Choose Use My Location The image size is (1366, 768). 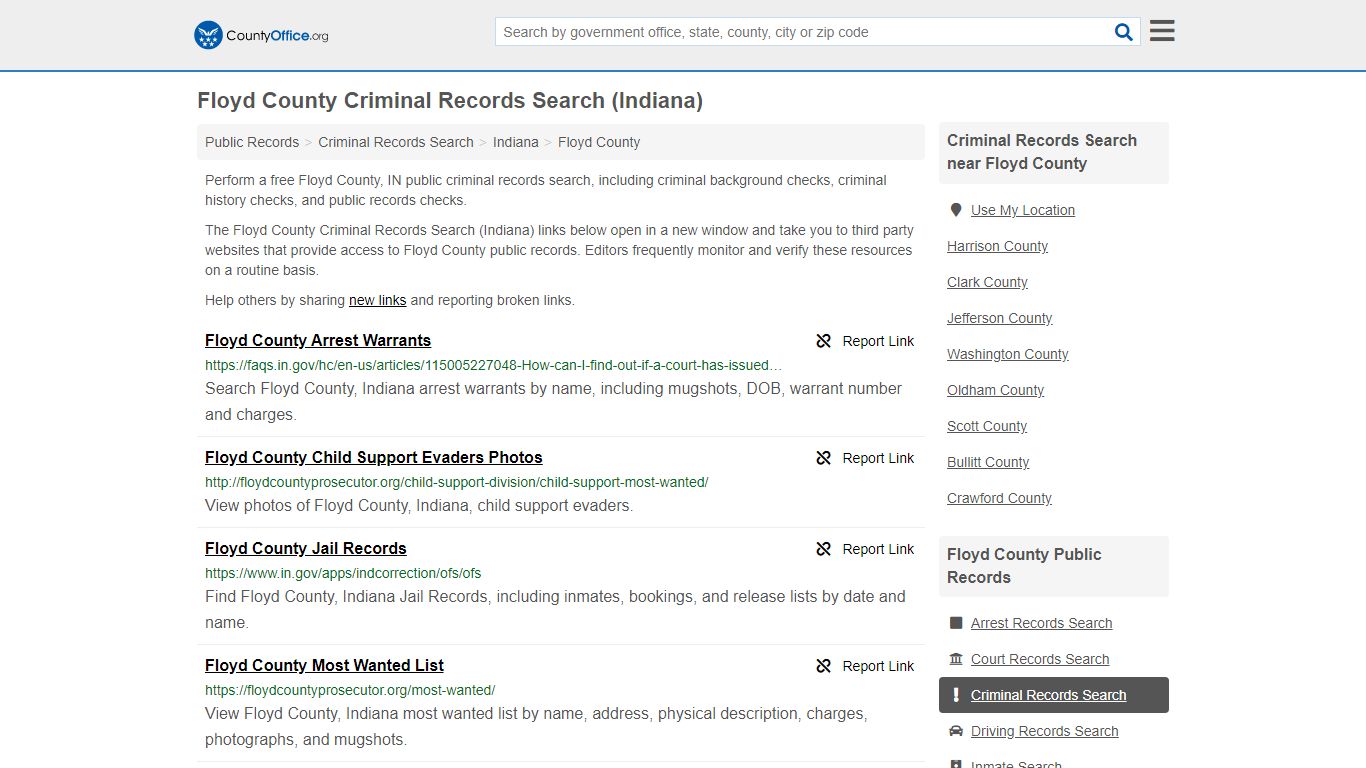[x=1023, y=210]
